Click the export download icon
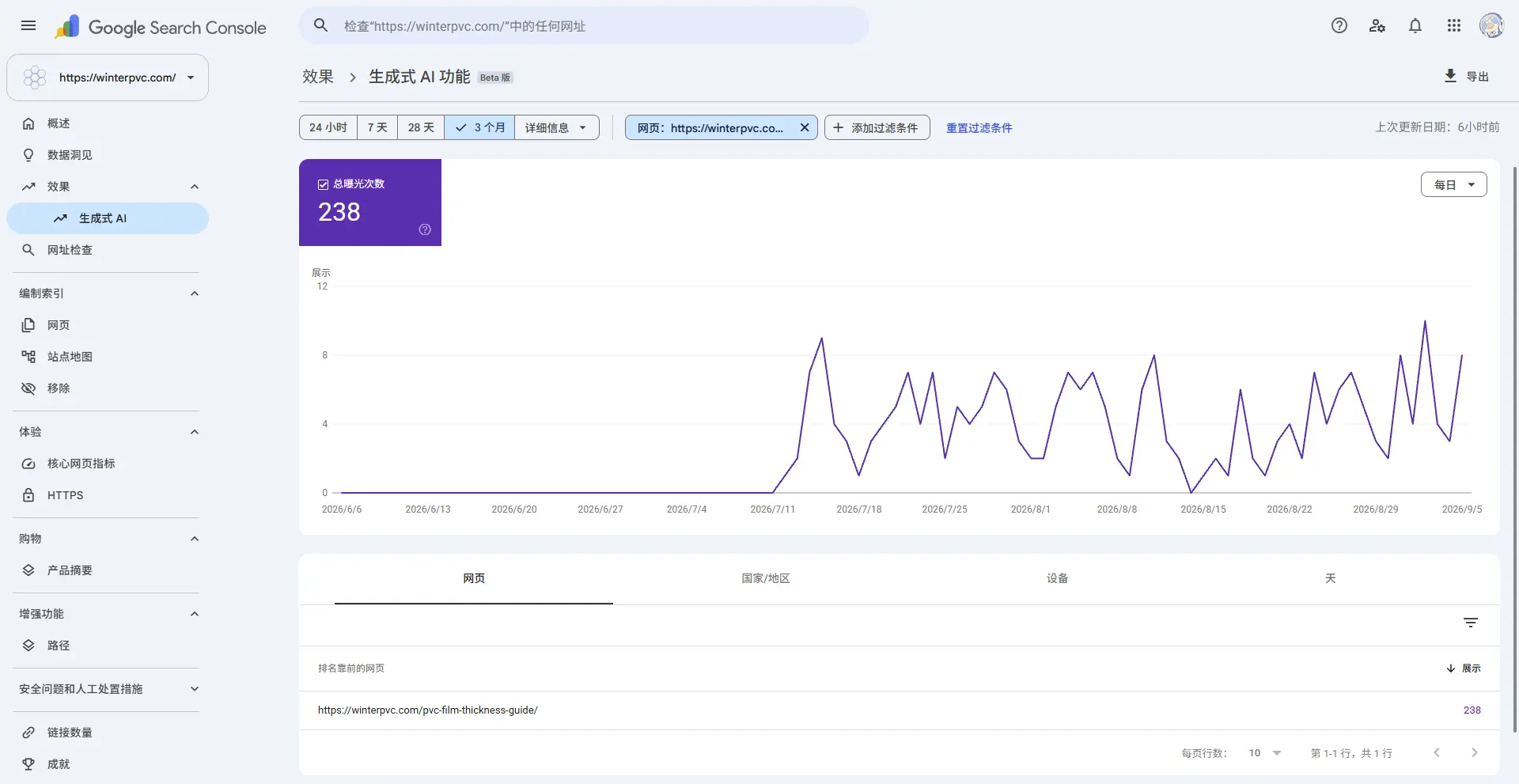 (1450, 76)
